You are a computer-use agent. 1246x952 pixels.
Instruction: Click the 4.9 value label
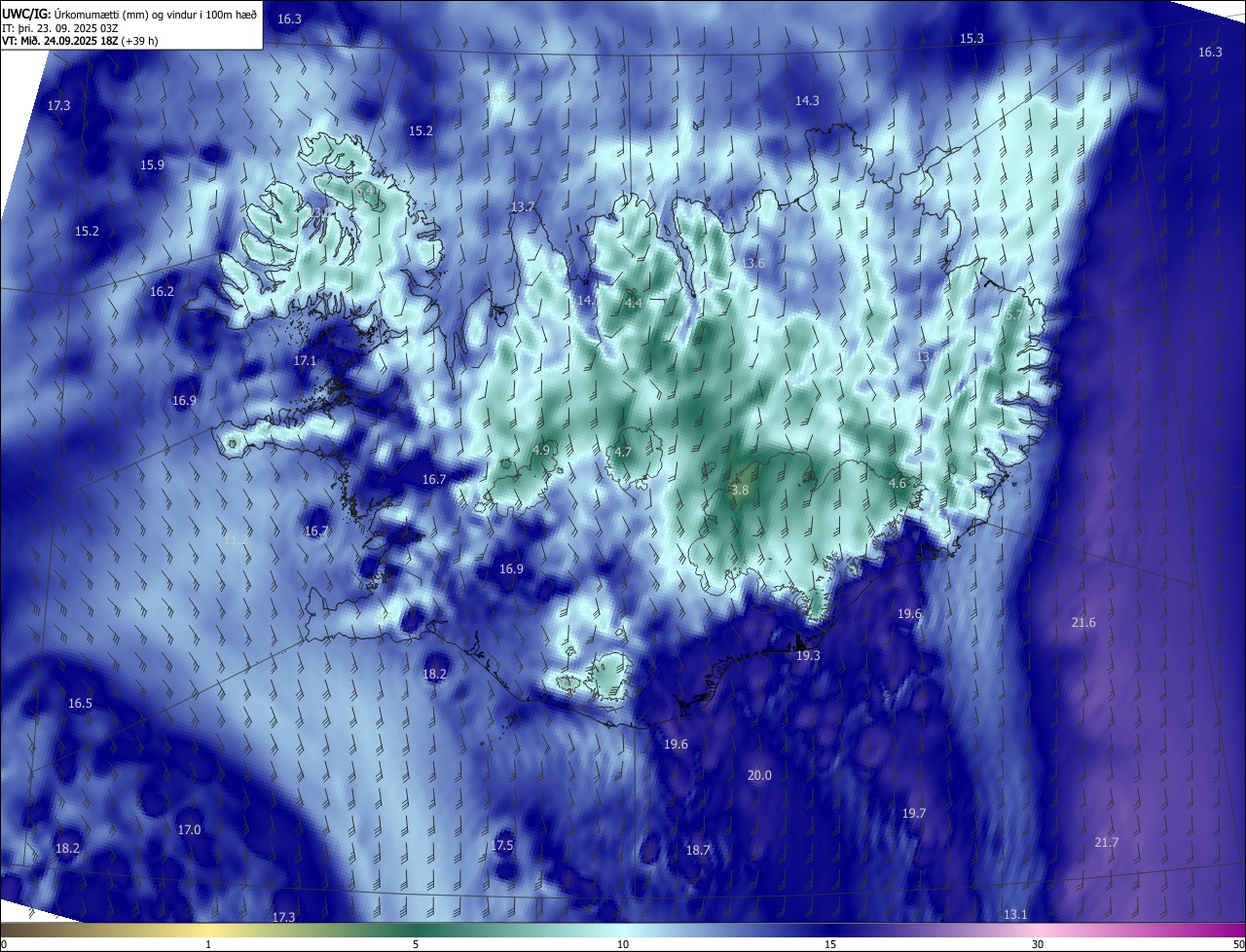pyautogui.click(x=541, y=450)
